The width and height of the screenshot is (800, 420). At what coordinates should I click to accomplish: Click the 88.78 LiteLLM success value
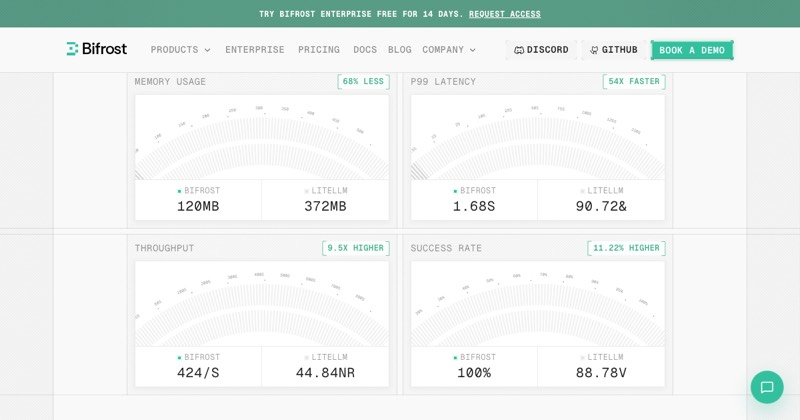601,373
